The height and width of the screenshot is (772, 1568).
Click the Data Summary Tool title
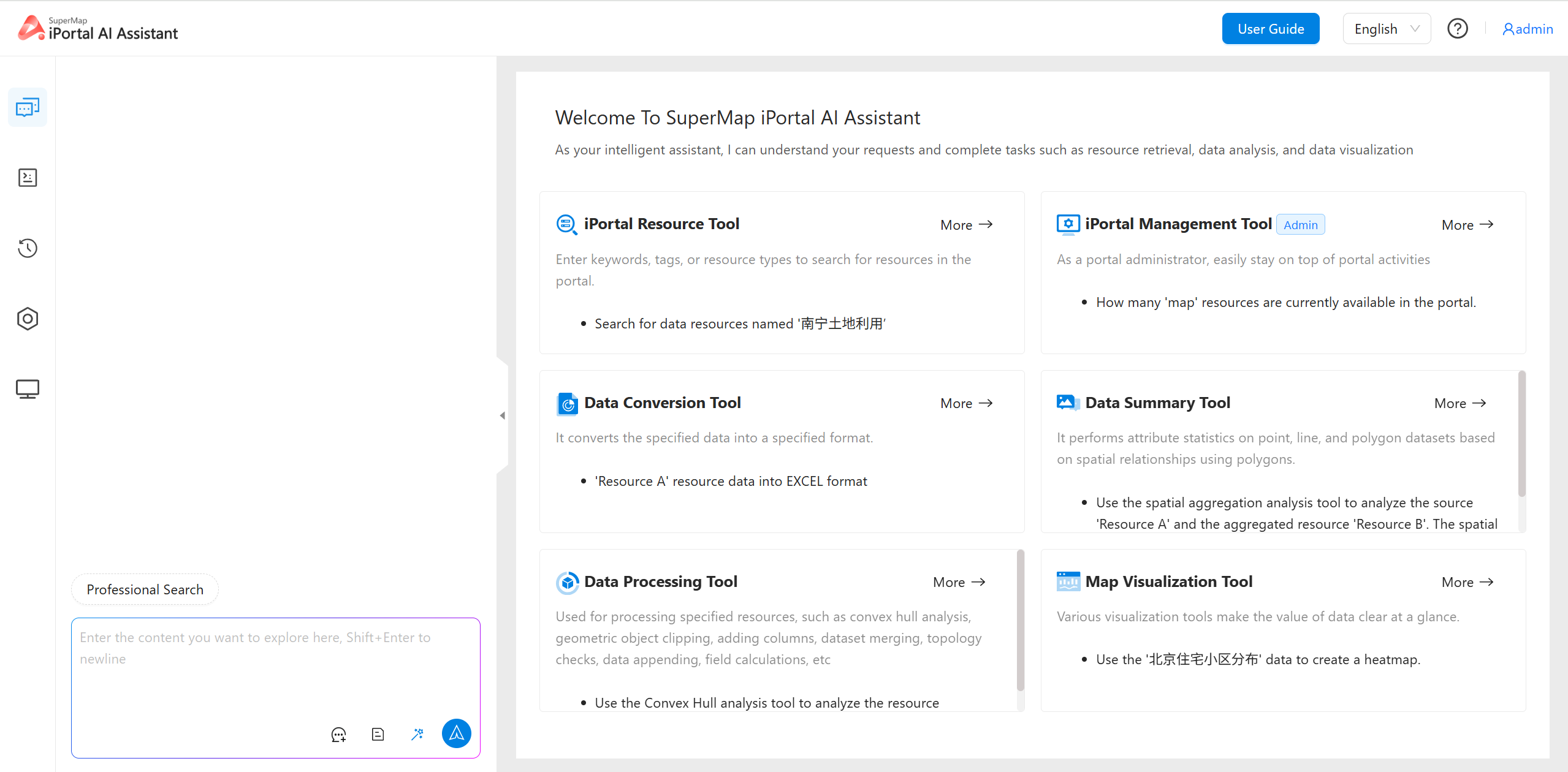pyautogui.click(x=1157, y=403)
